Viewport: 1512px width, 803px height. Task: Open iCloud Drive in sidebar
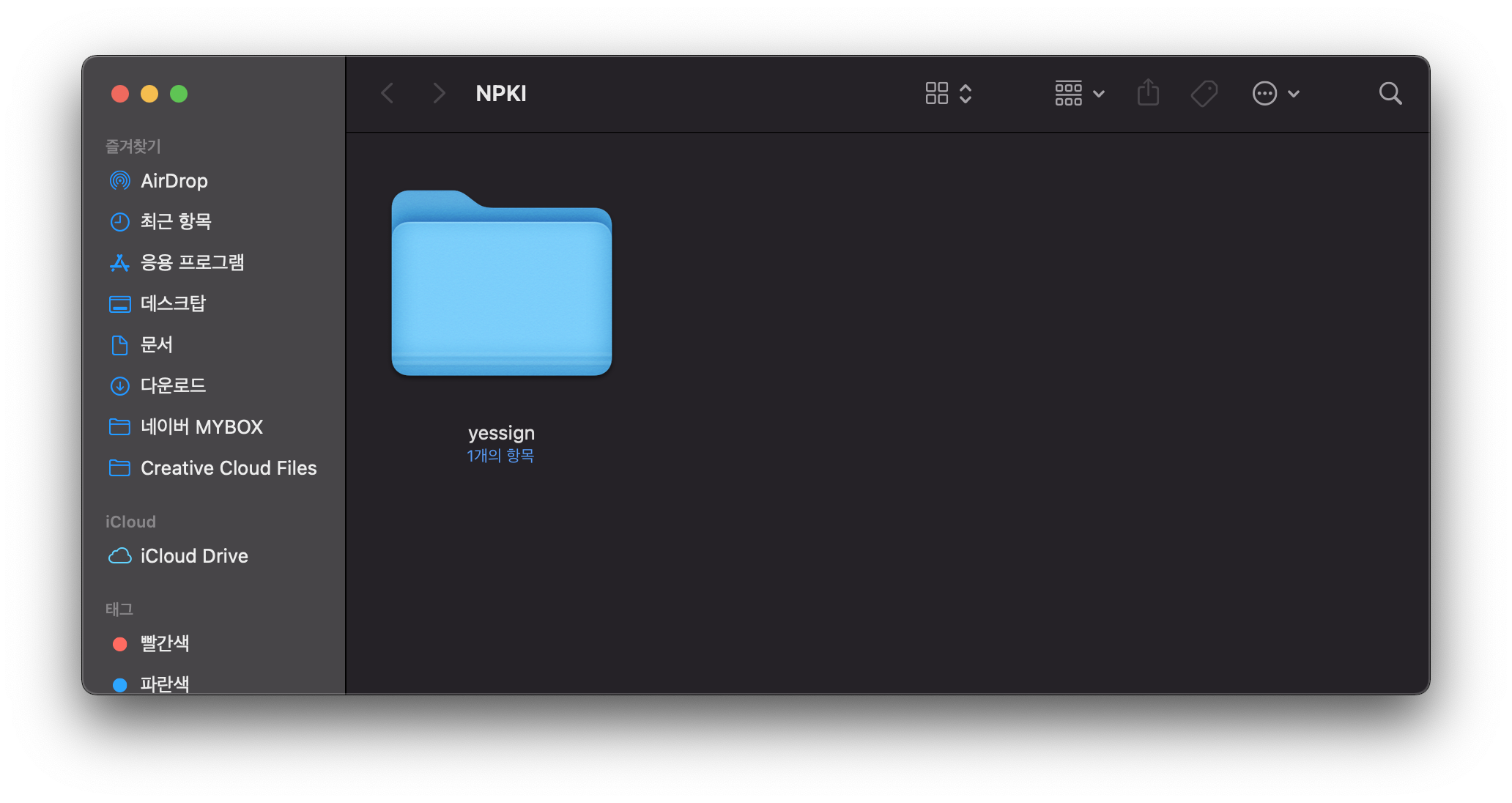[193, 556]
